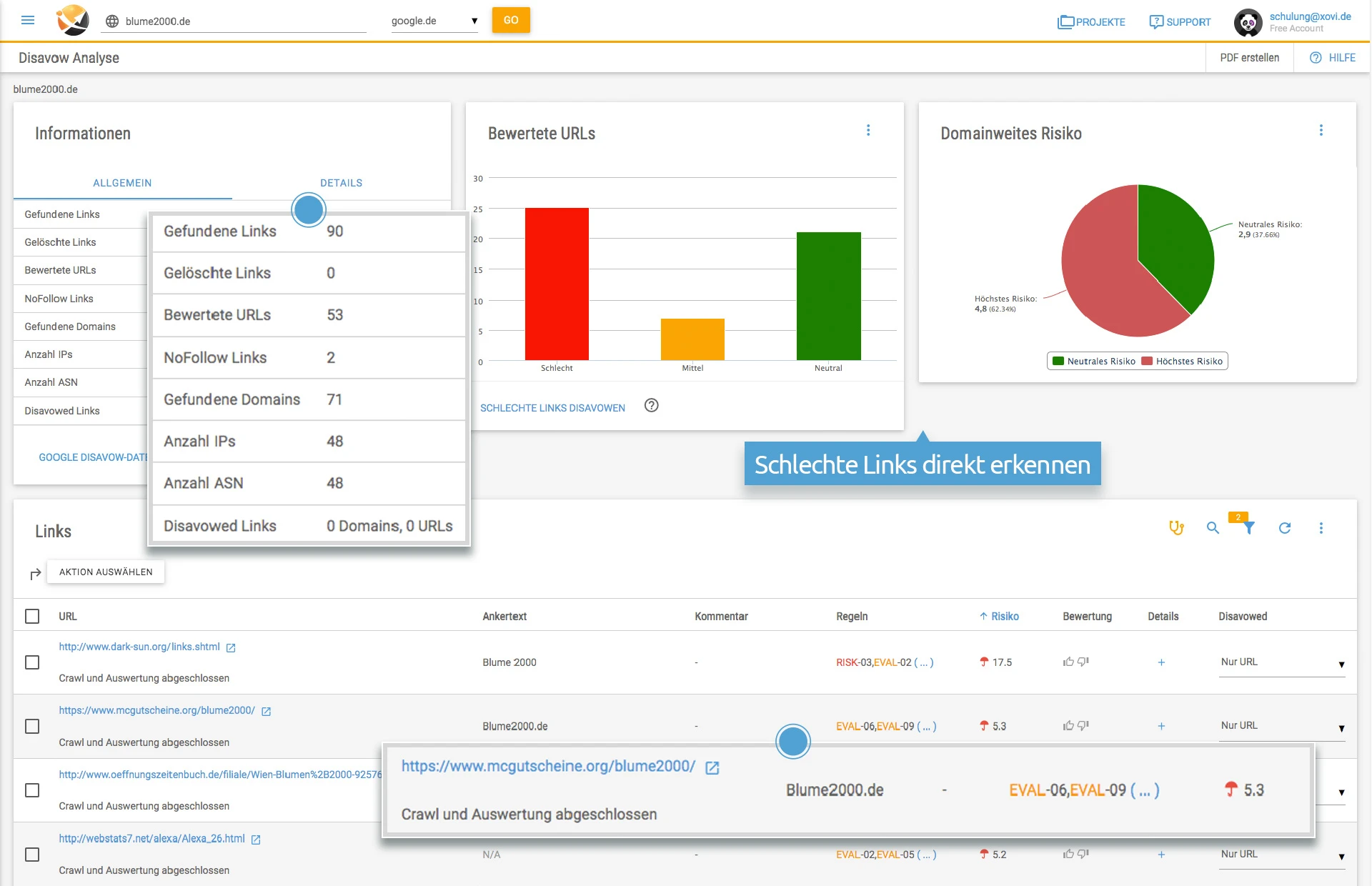Click help icon beside Schlechte Links Disavowen
The width and height of the screenshot is (1372, 886).
pos(651,406)
